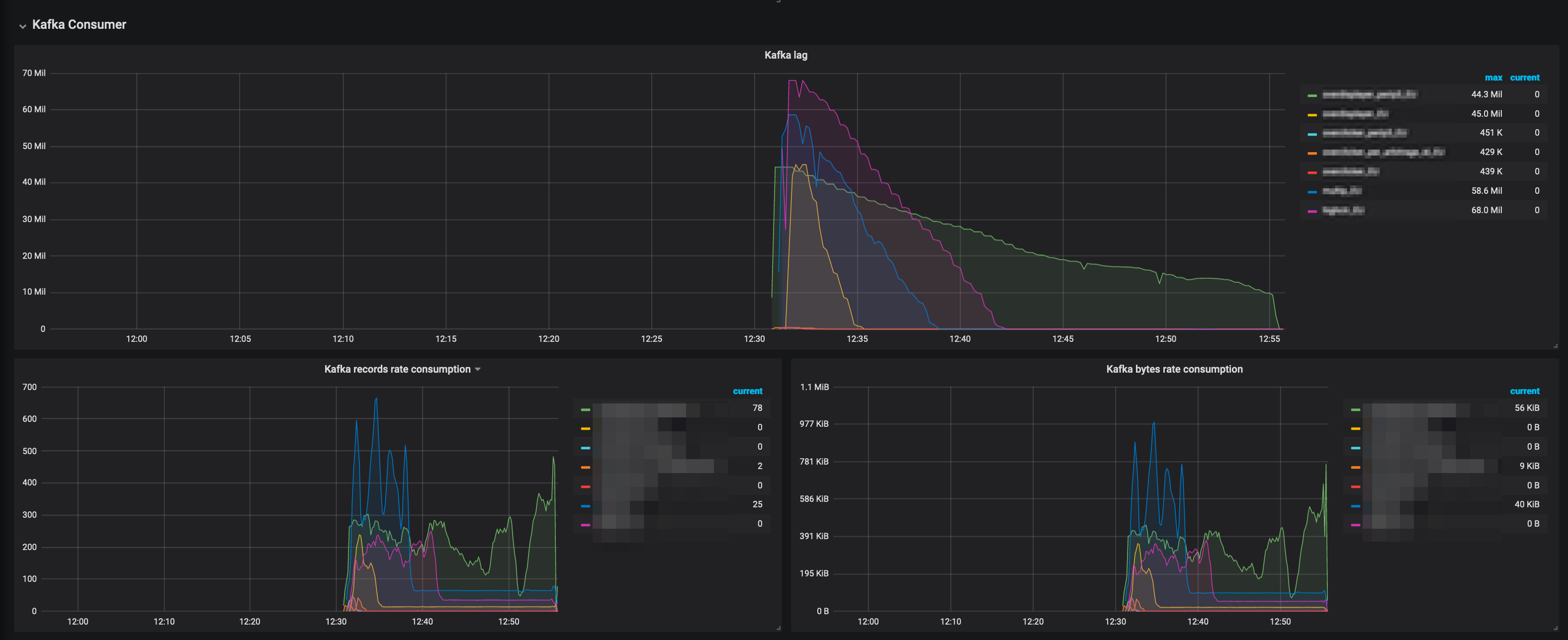Toggle the Kafka lag series with 429 K max
The height and width of the screenshot is (640, 1568).
pos(1383,153)
